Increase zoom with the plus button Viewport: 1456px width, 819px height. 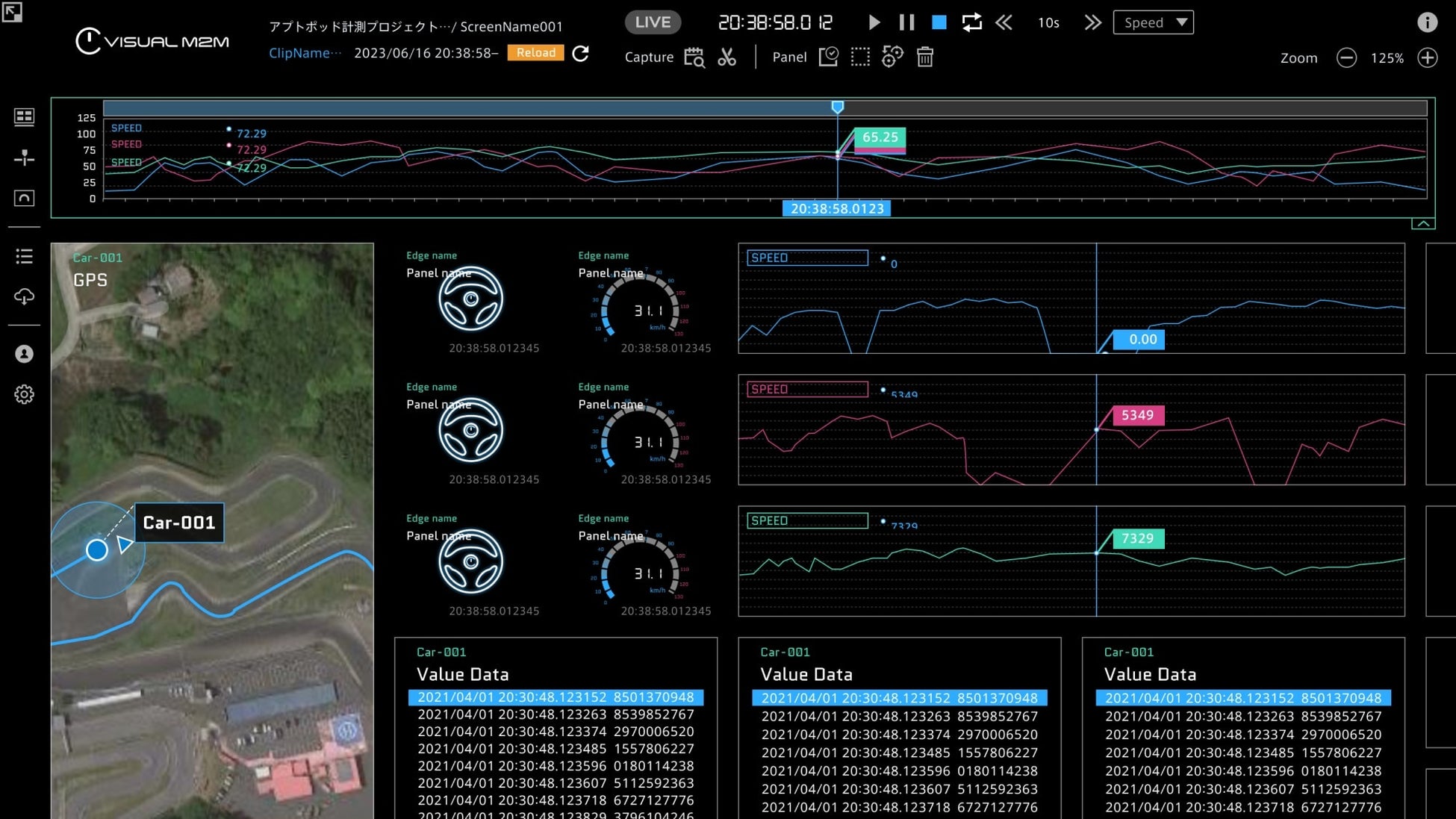(1427, 57)
